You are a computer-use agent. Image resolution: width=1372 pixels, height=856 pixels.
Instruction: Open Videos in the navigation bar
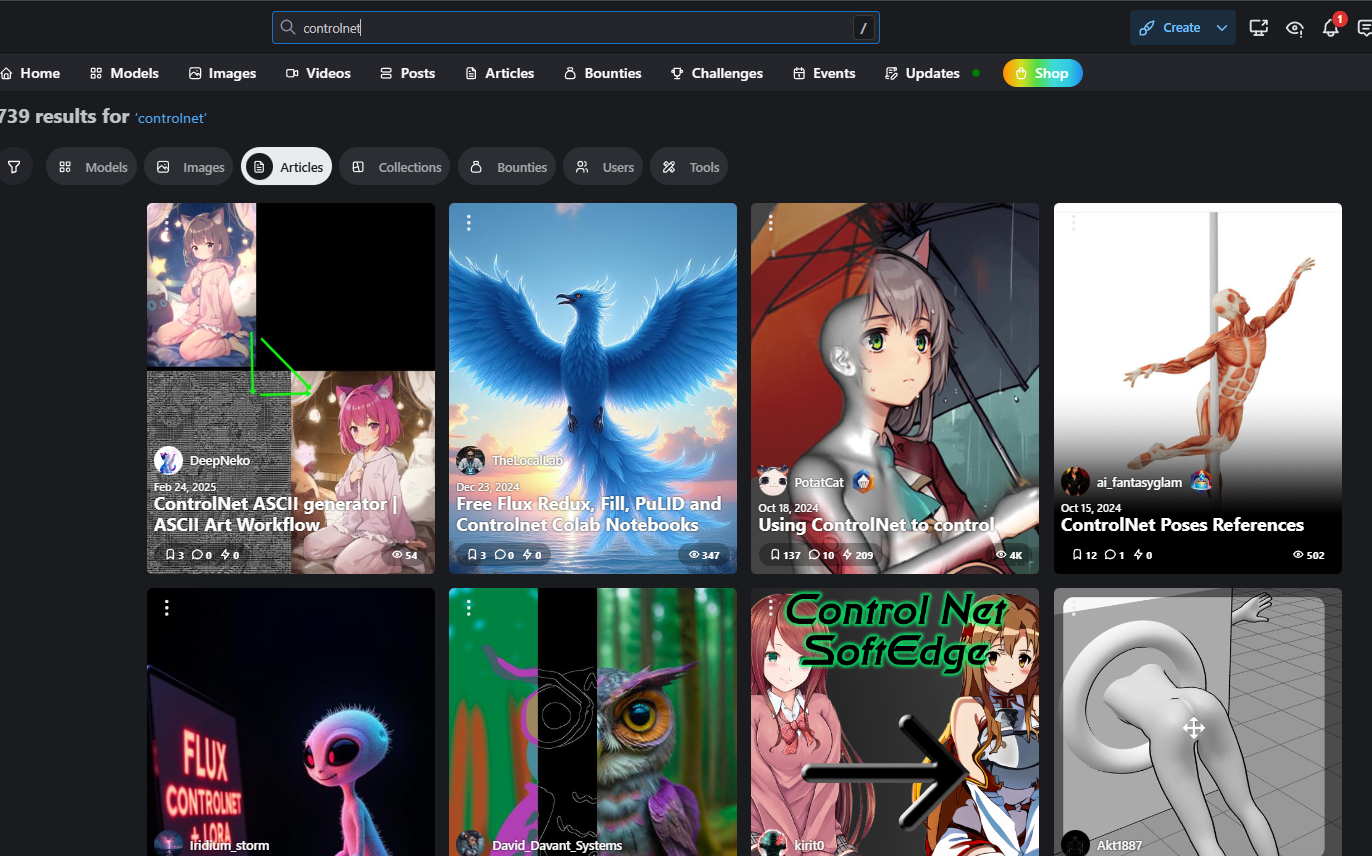pos(318,73)
